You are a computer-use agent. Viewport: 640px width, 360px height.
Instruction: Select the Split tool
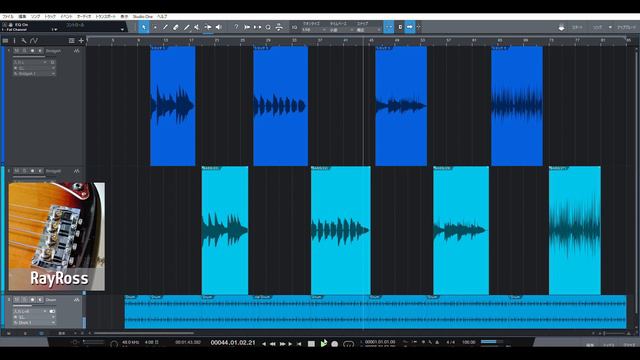(x=165, y=27)
